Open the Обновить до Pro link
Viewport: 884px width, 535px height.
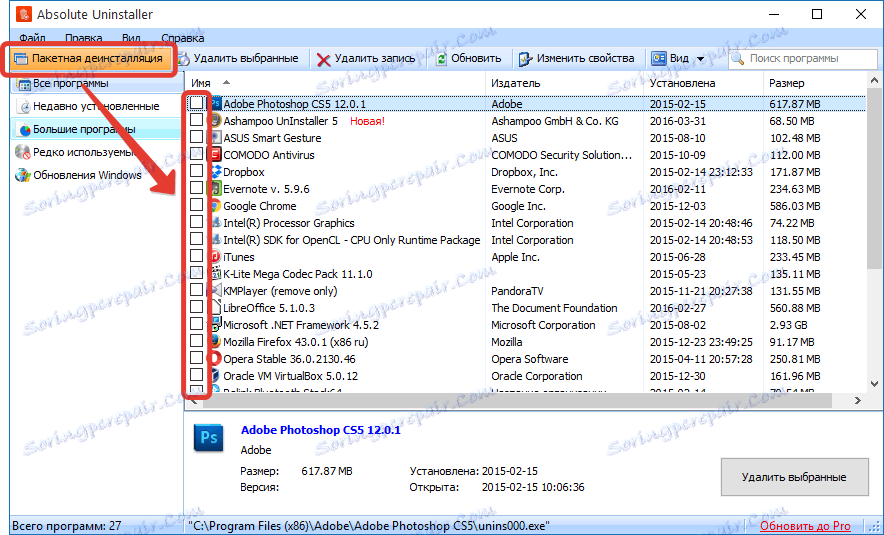pyautogui.click(x=805, y=526)
